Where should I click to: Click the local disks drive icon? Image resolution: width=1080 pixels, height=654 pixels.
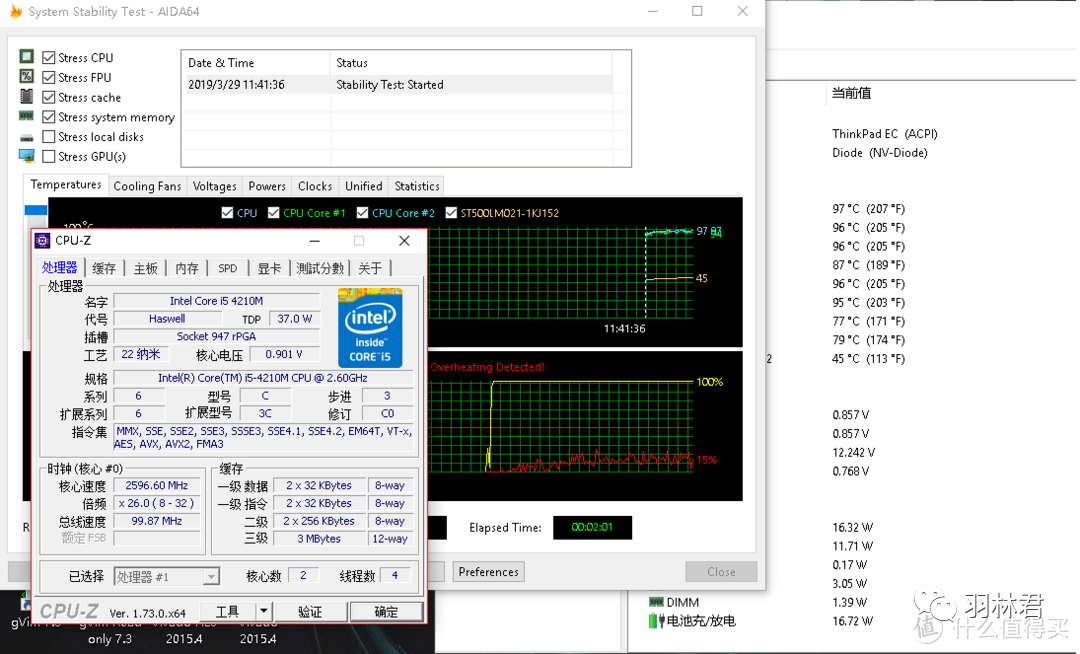[x=26, y=138]
